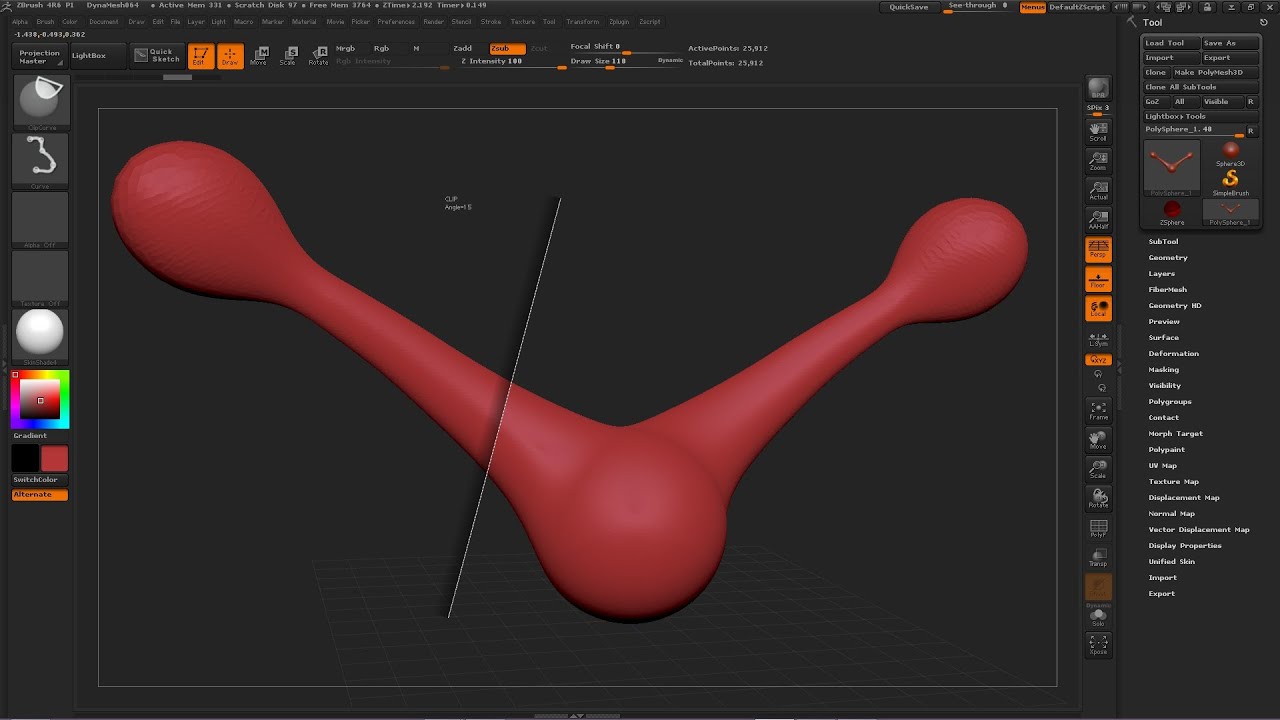1280x720 pixels.
Task: Select the ZSphere tool icon
Action: (1172, 213)
